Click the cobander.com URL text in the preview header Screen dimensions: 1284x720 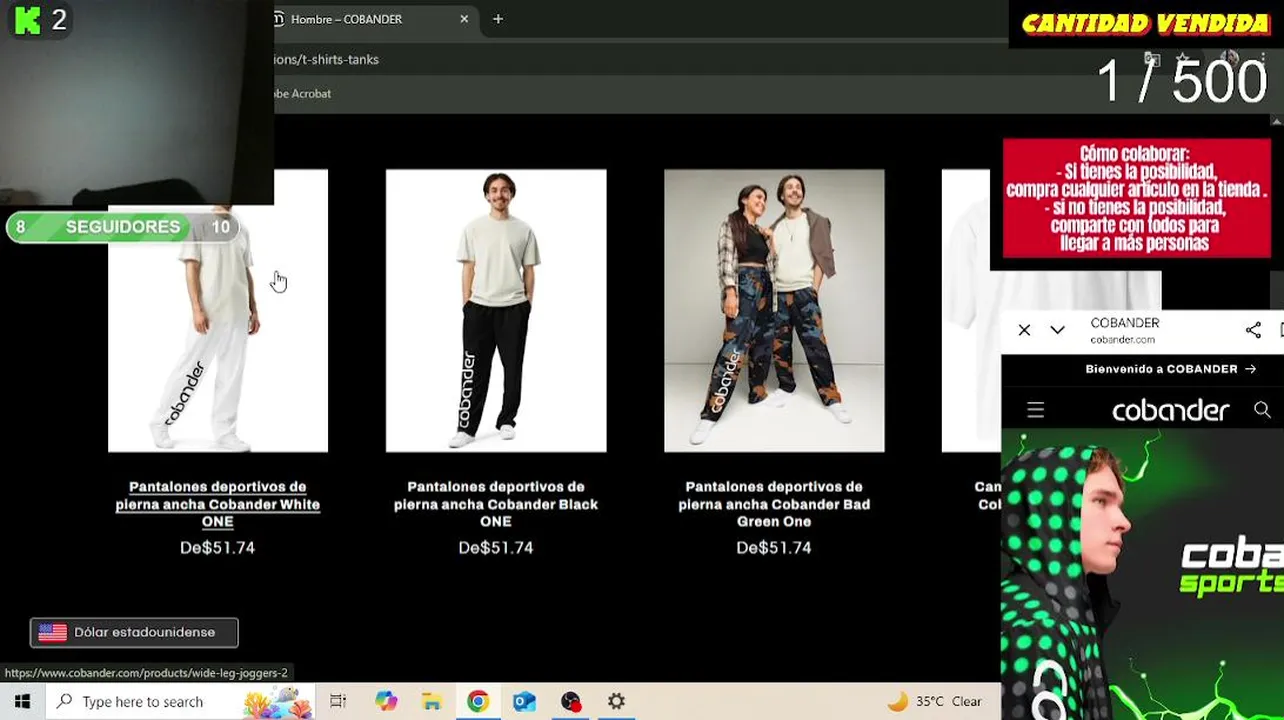[x=1122, y=340]
